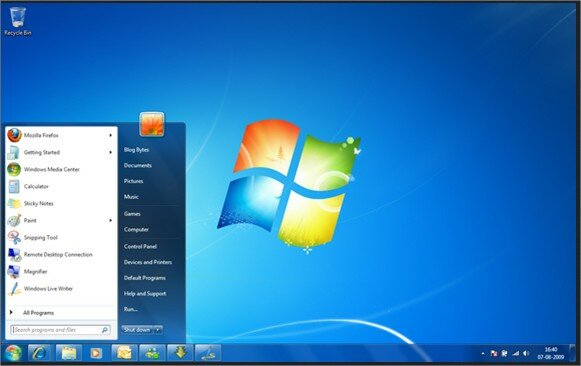This screenshot has width=581, height=366.
Task: Click the green download arrow taskbar icon
Action: [180, 353]
